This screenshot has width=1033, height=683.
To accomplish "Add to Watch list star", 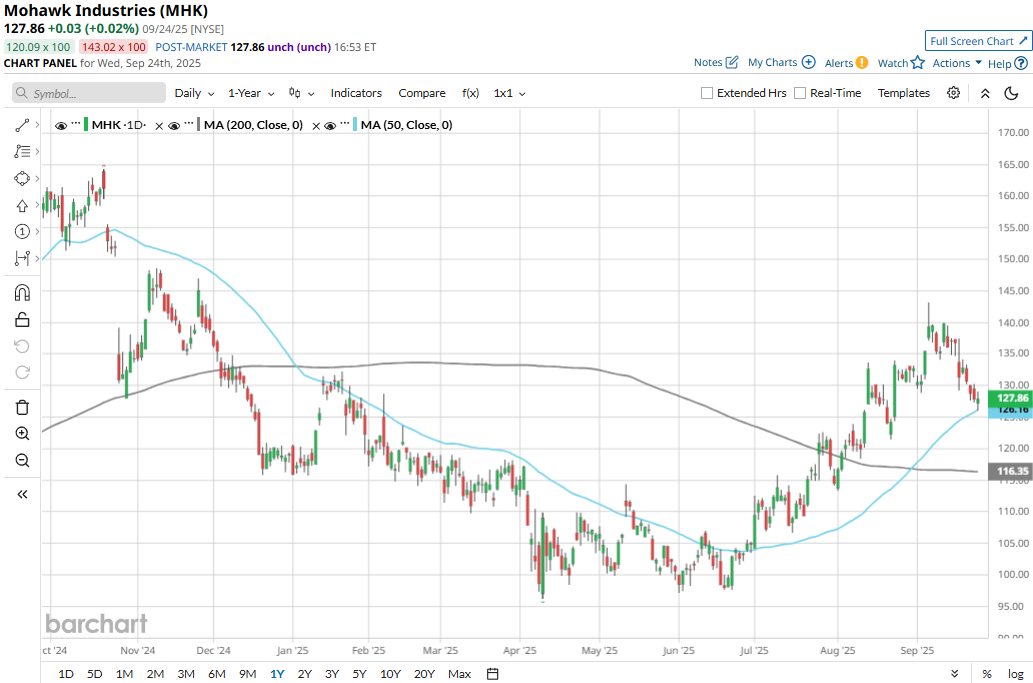I will click(901, 63).
